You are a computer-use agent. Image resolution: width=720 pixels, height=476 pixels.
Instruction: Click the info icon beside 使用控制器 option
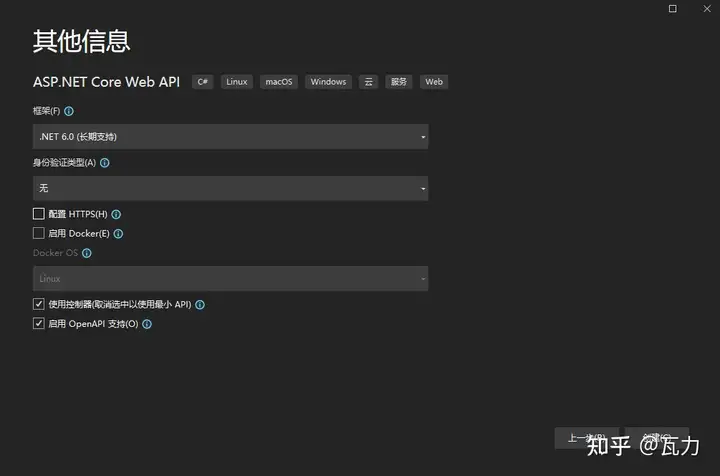point(200,305)
